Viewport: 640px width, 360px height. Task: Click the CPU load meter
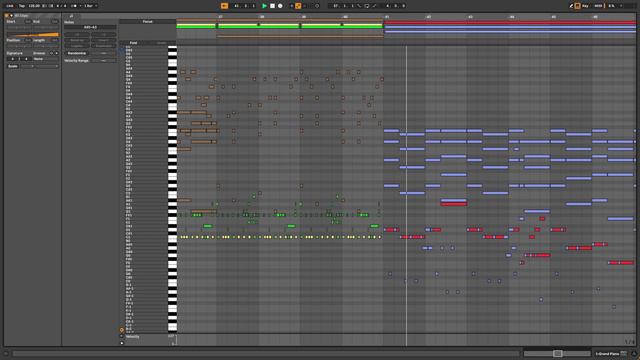[612, 6]
